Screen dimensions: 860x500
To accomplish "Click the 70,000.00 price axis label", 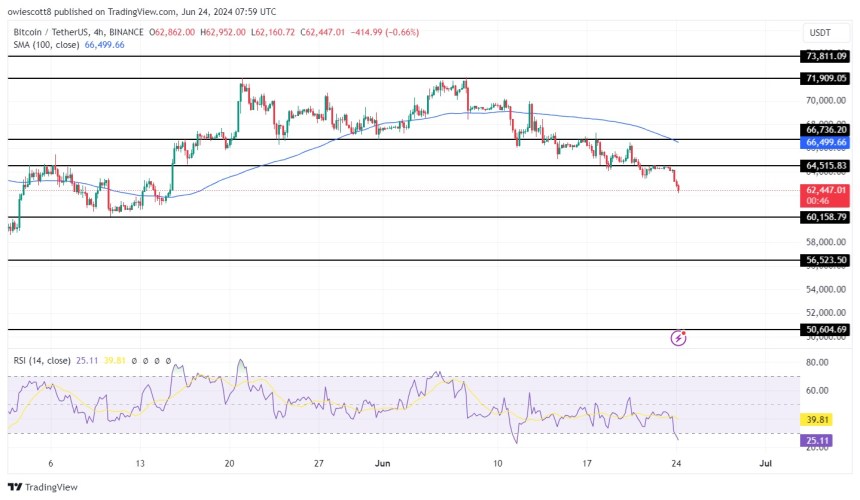I will [825, 100].
